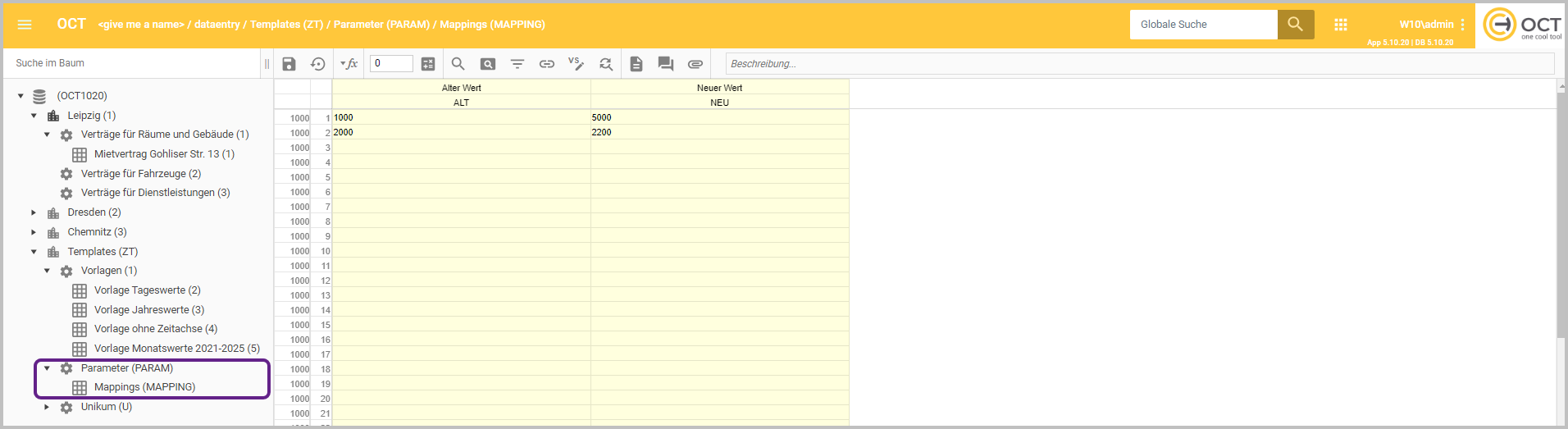Click into the Globale Suche field

(x=1203, y=25)
